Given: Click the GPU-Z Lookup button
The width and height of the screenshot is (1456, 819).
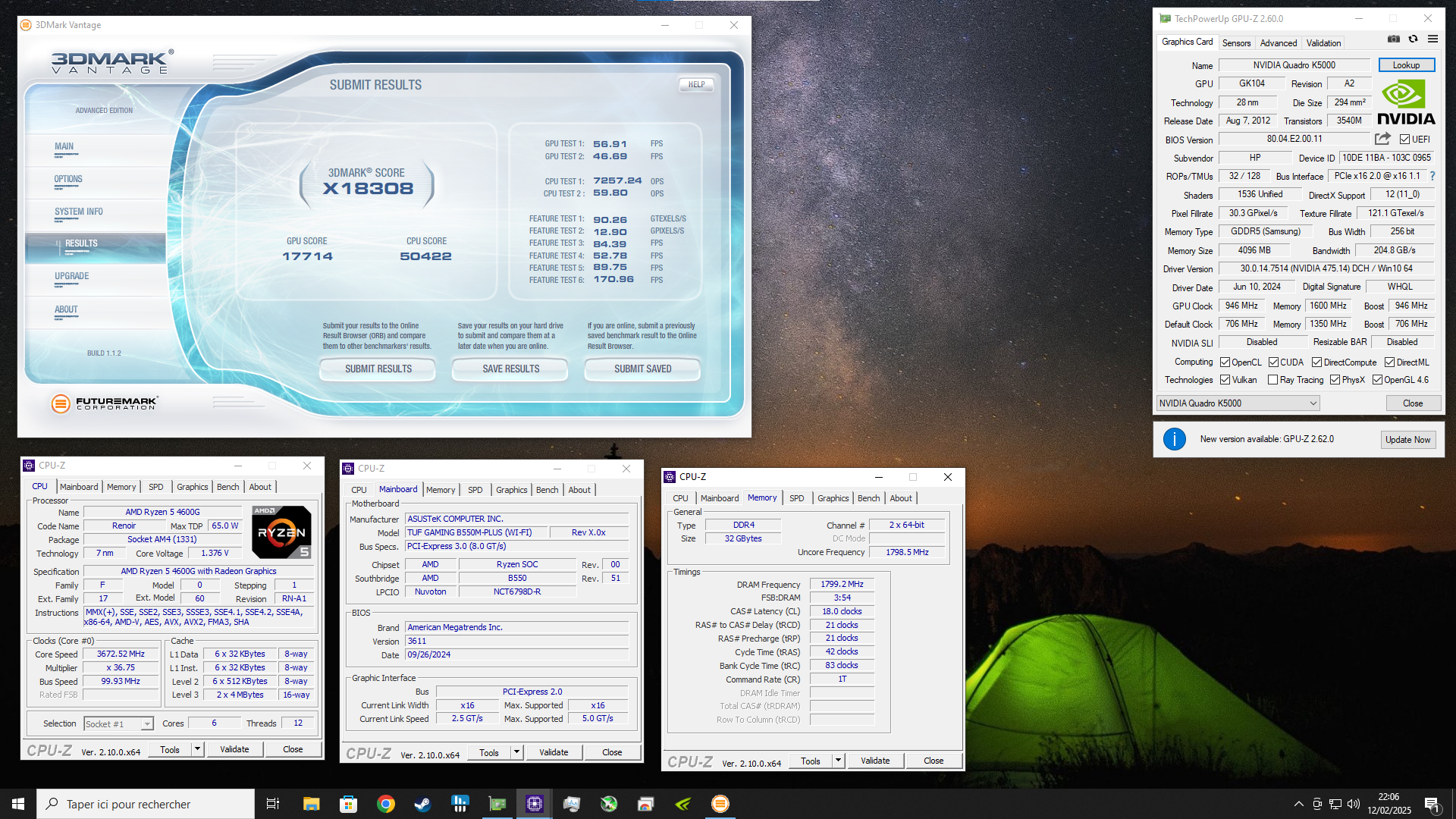Looking at the screenshot, I should point(1406,65).
